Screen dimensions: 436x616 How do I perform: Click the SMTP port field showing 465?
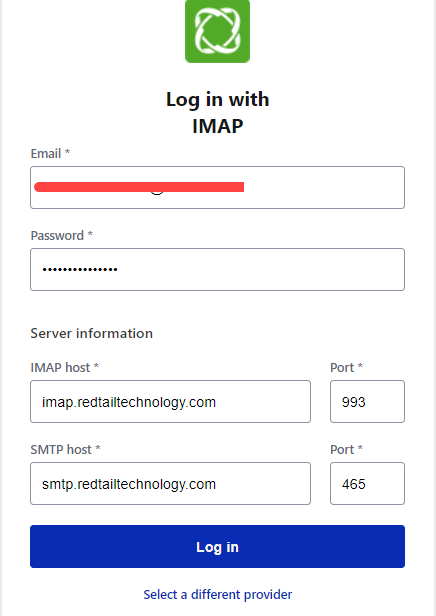(367, 484)
